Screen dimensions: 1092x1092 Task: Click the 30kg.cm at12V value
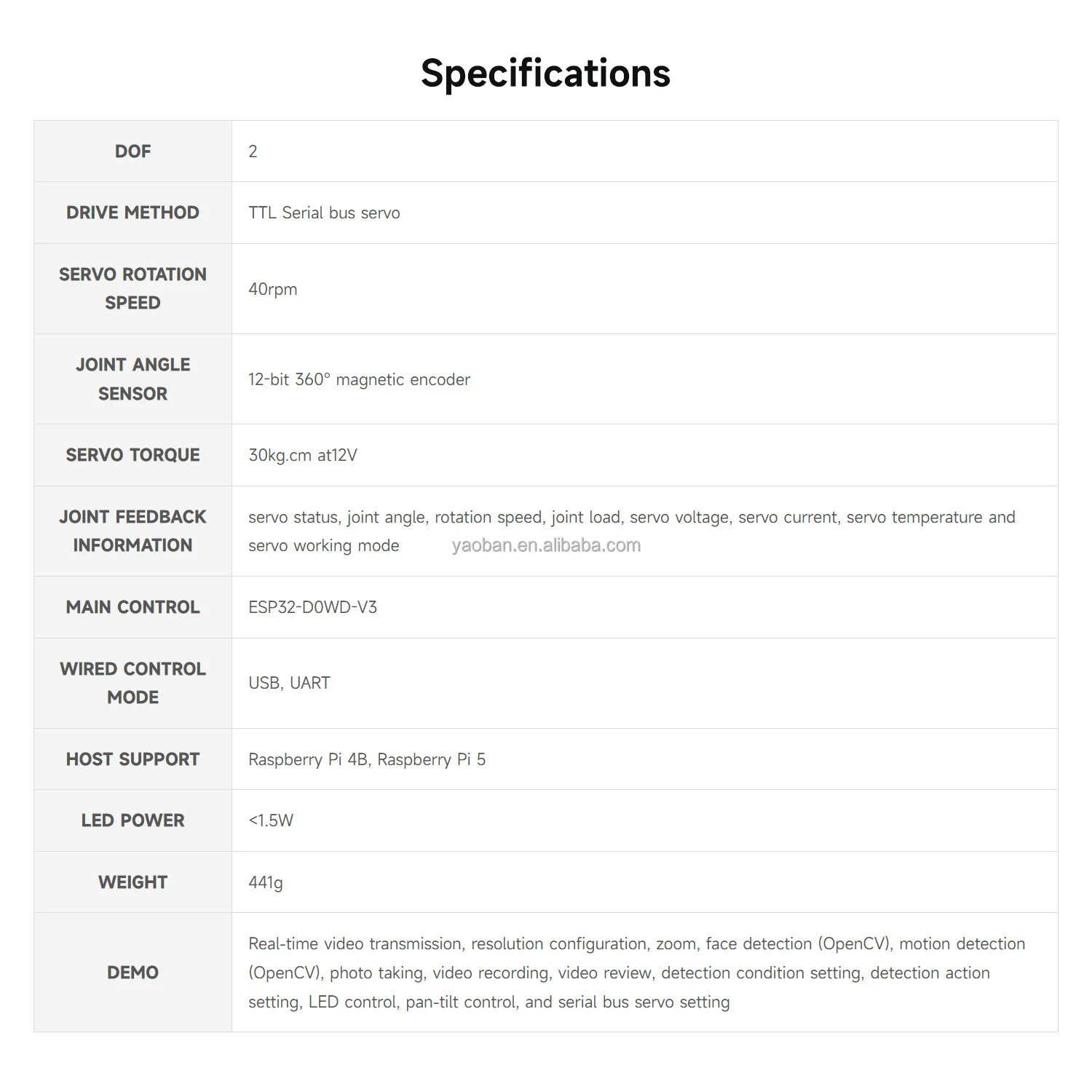(x=302, y=455)
